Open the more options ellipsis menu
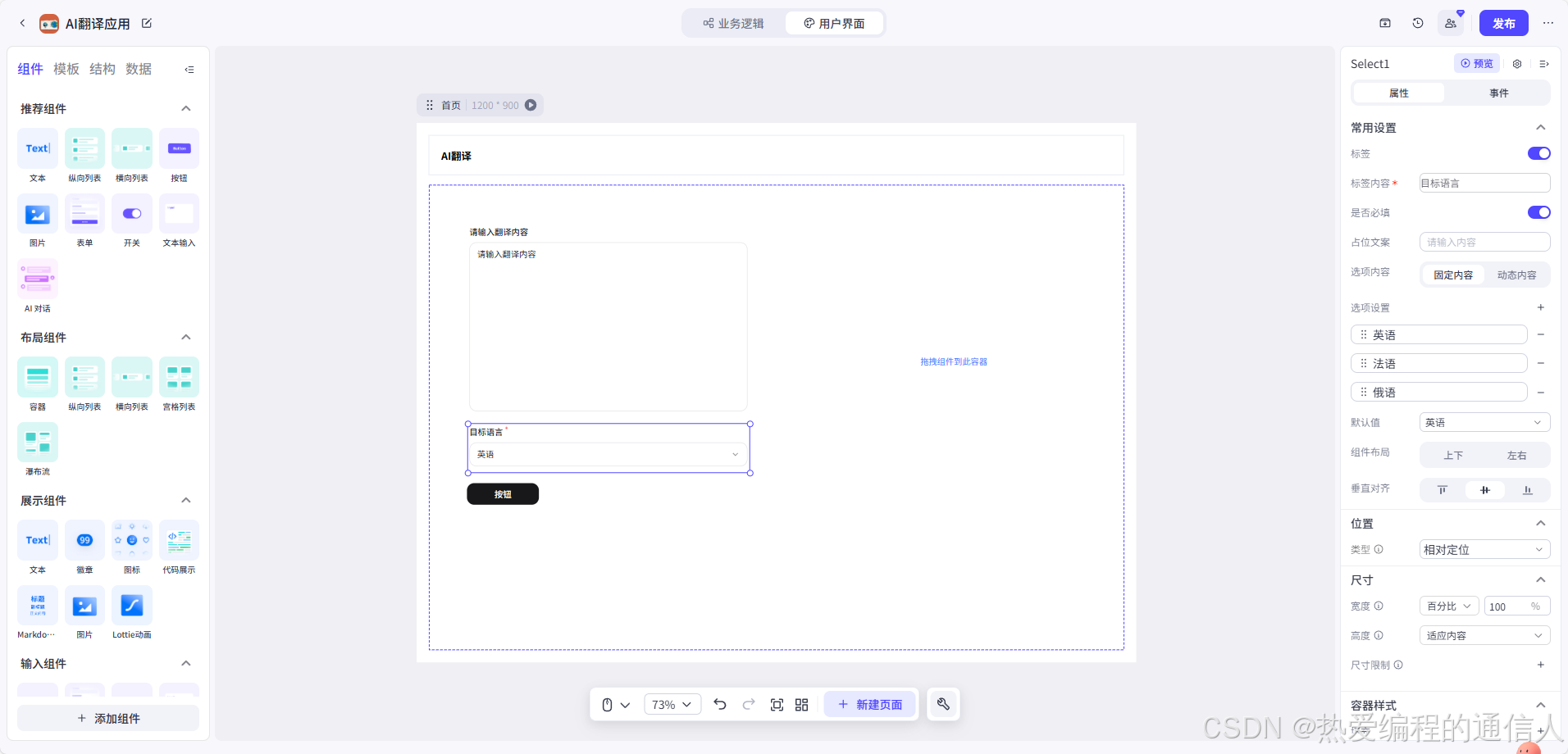Viewport: 1568px width, 754px height. (x=1548, y=23)
